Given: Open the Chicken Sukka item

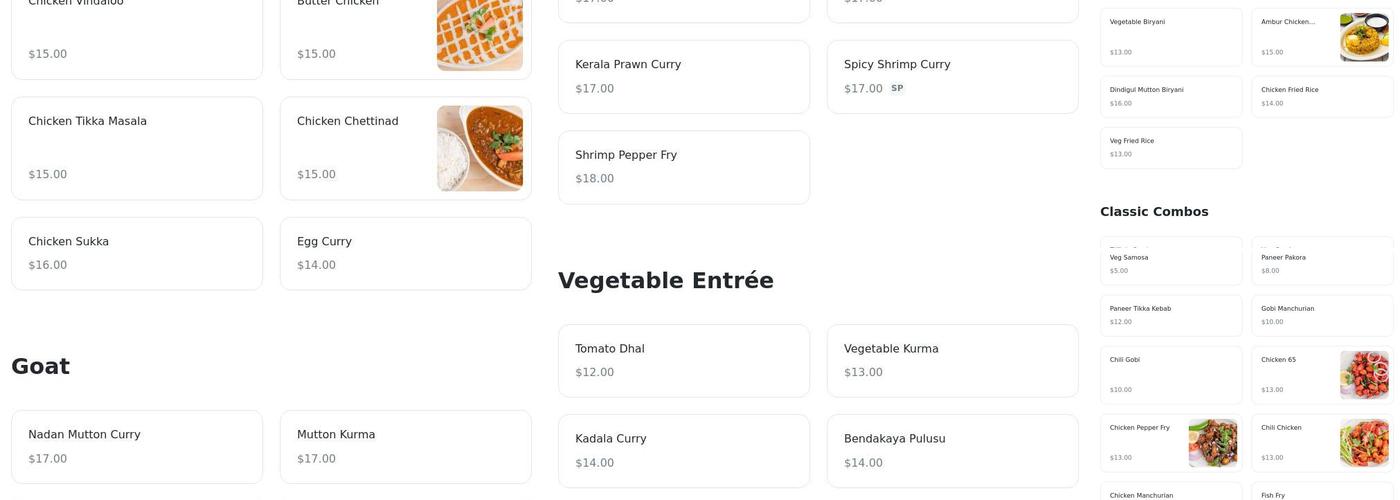Looking at the screenshot, I should tap(137, 254).
